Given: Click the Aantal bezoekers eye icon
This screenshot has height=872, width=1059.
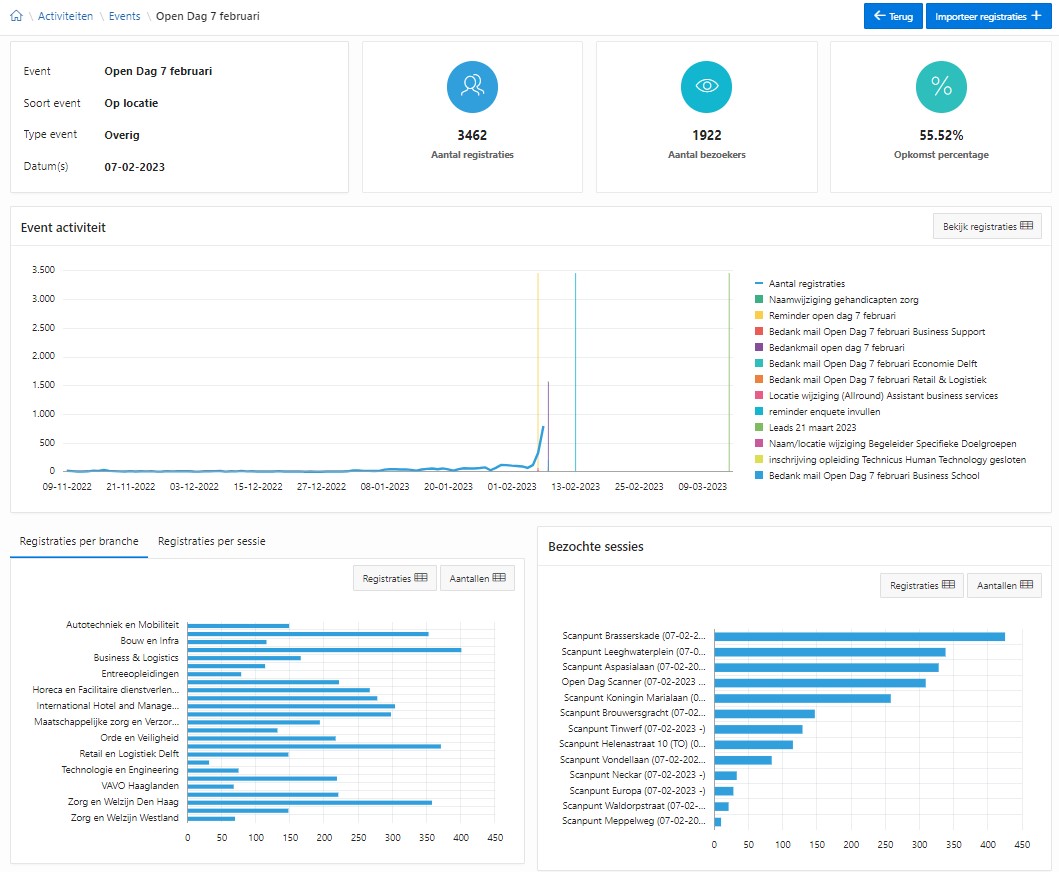Looking at the screenshot, I should [706, 86].
